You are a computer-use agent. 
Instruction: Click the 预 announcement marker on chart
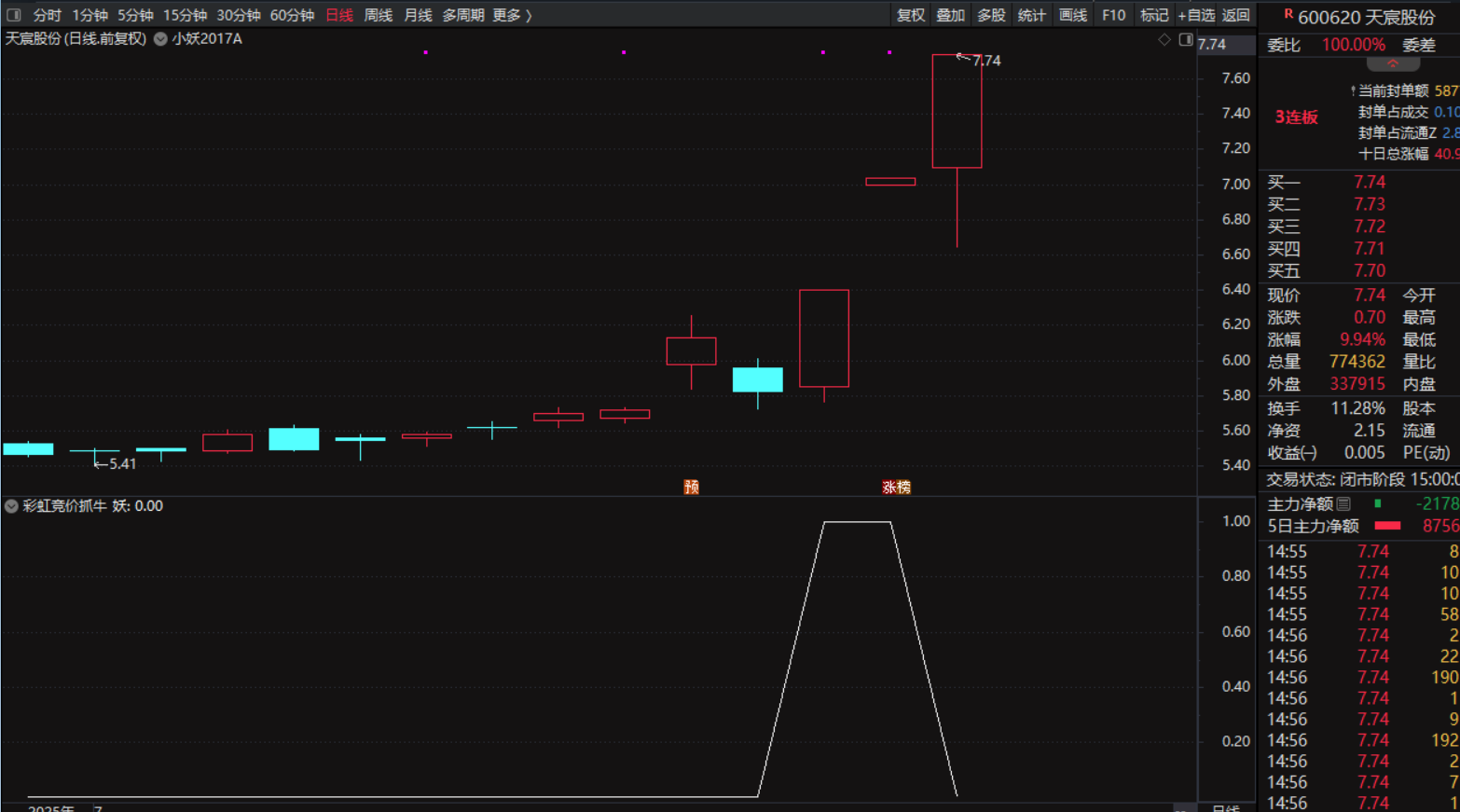pos(691,487)
